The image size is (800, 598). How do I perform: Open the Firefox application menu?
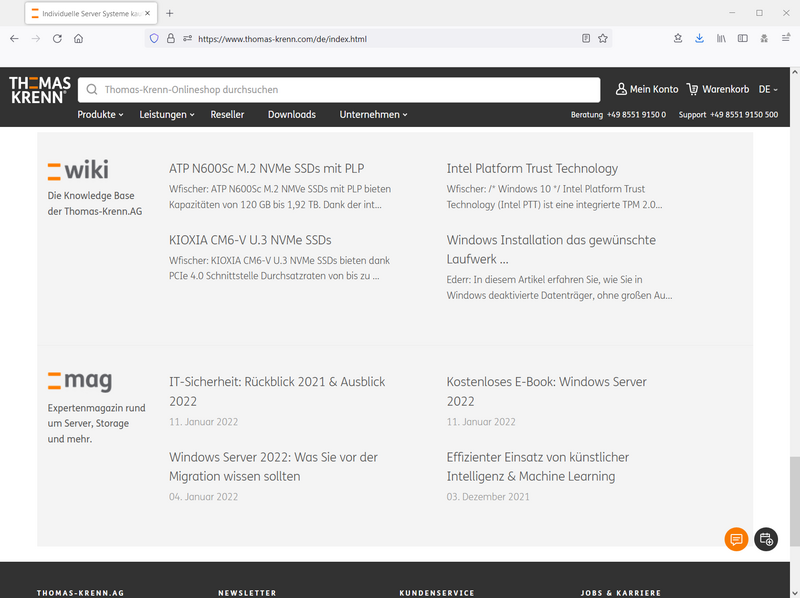786,38
